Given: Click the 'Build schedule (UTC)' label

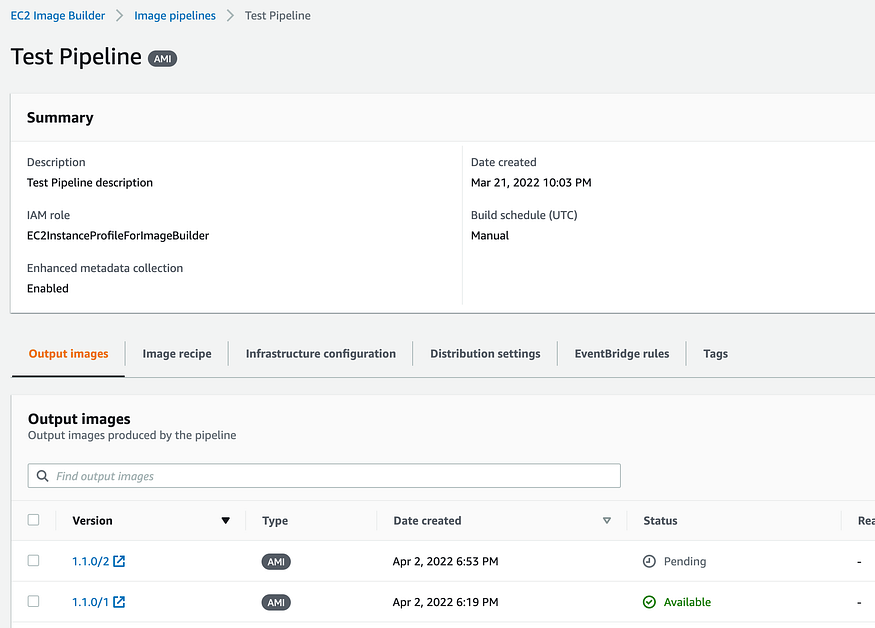Looking at the screenshot, I should click(524, 215).
